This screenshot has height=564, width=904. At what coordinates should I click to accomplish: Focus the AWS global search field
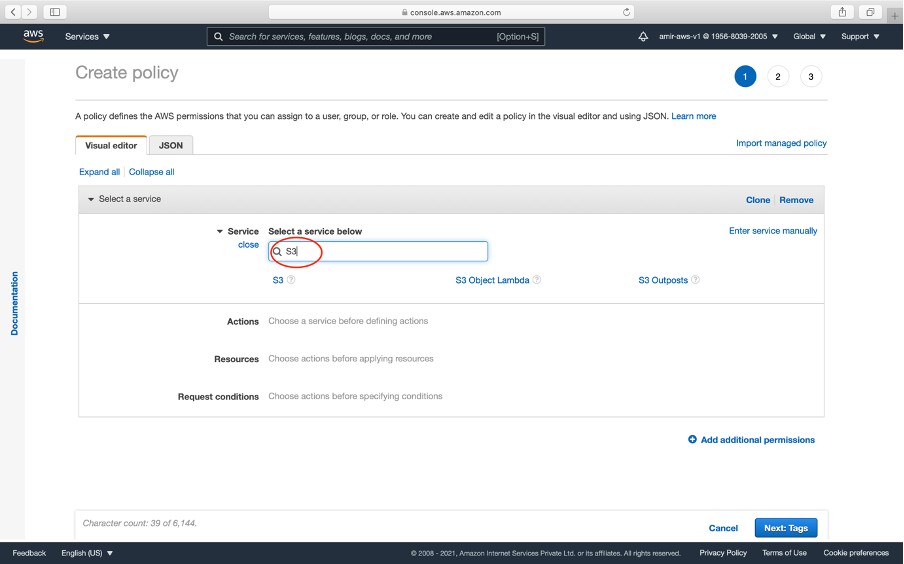(376, 36)
